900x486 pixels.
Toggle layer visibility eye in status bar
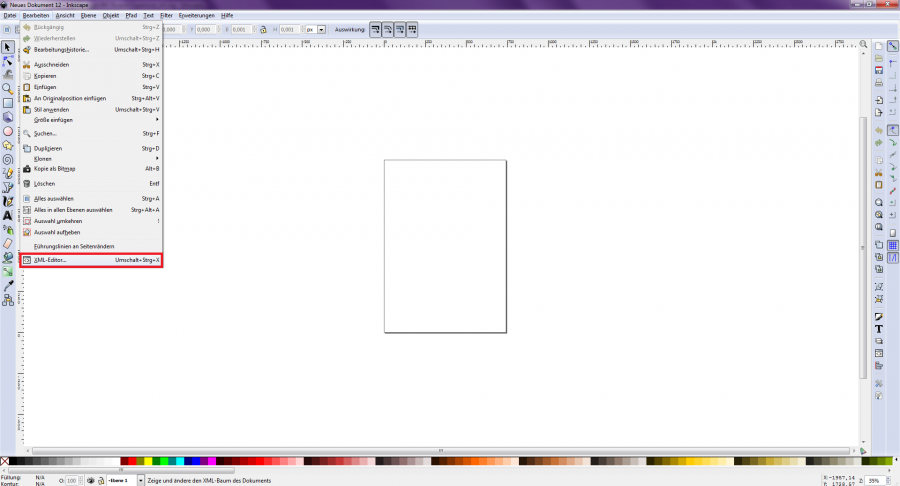[91, 480]
